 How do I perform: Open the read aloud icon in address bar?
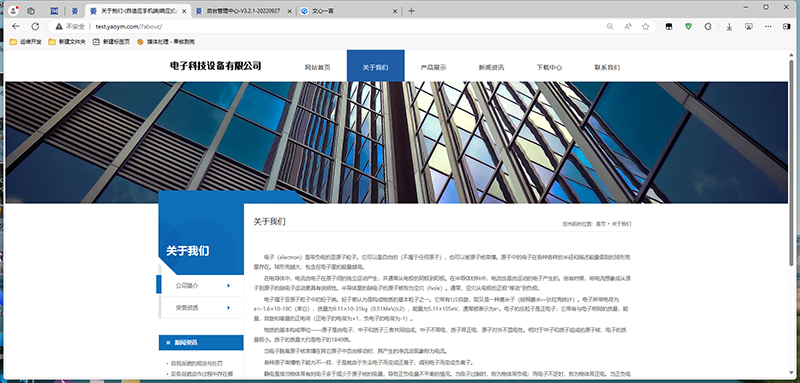click(628, 27)
